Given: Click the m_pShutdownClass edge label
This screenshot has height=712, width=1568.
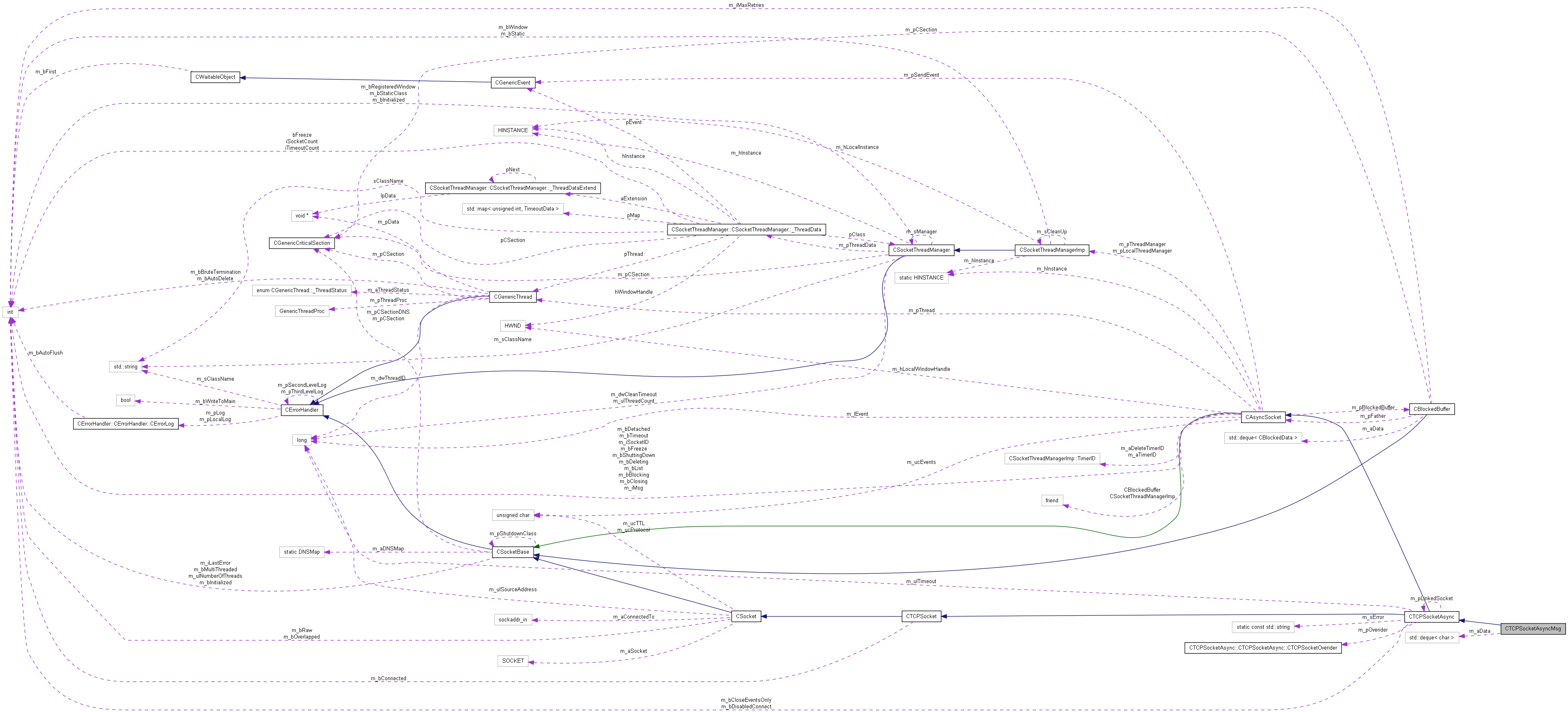Looking at the screenshot, I should (512, 534).
